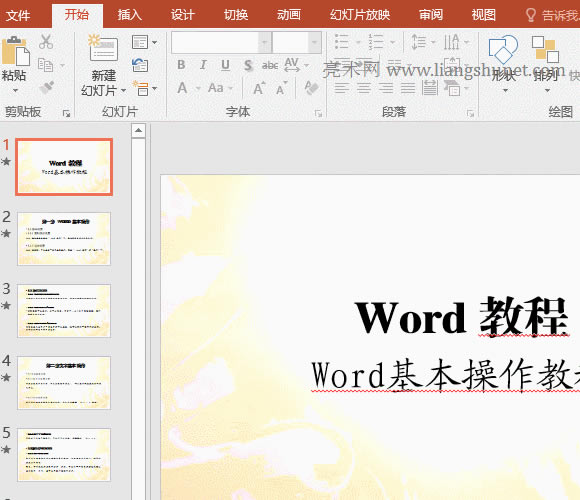Select slide 1 thumbnail Word 教程
The image size is (580, 500).
64,167
